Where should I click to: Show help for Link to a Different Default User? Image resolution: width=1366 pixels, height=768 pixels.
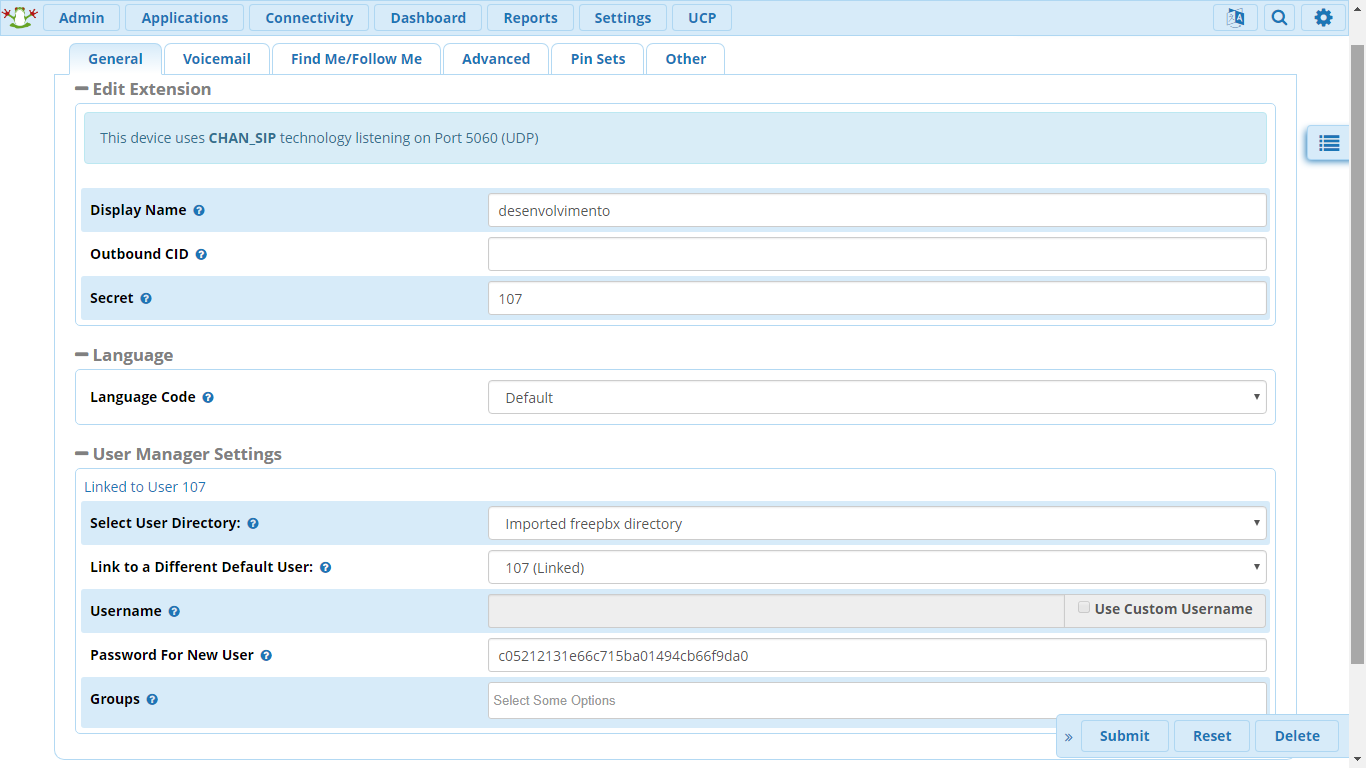click(x=325, y=568)
